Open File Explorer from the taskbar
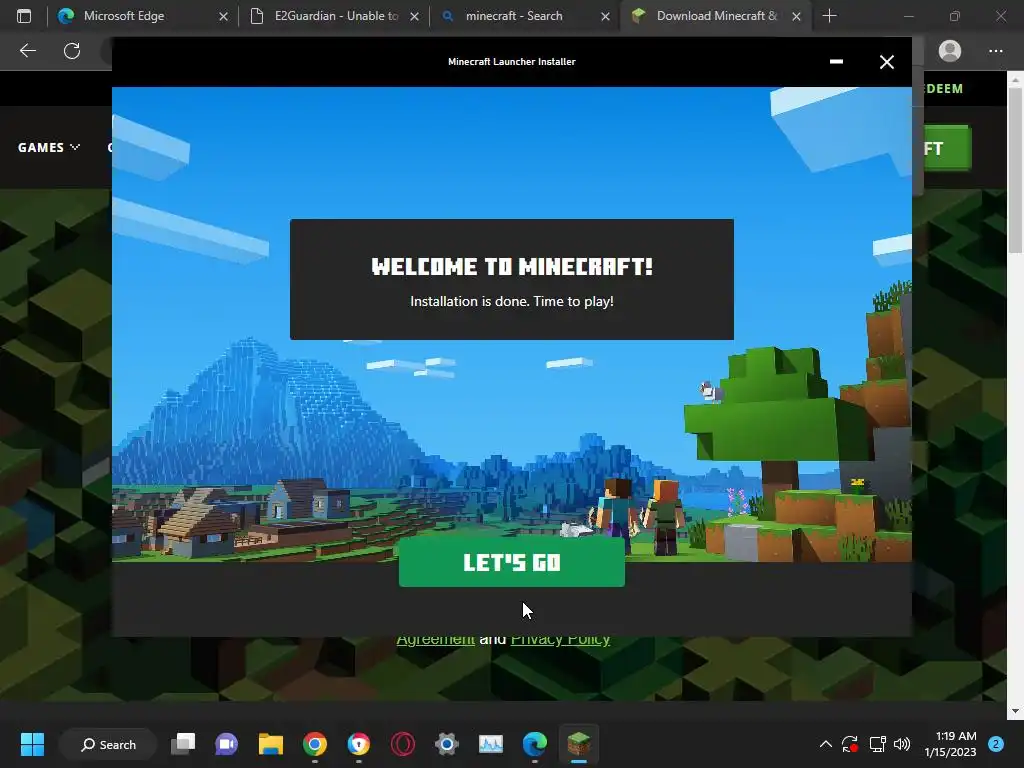 pos(270,744)
